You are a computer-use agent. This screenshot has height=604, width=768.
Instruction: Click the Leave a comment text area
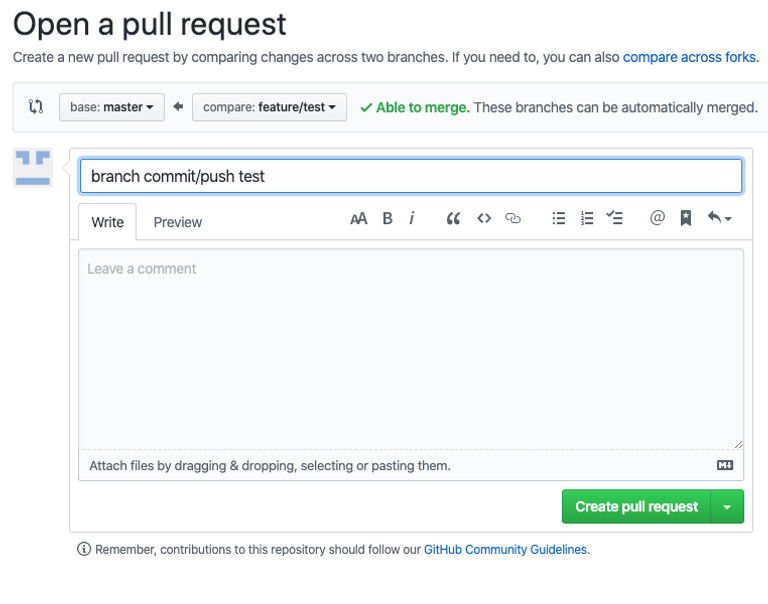[x=411, y=349]
